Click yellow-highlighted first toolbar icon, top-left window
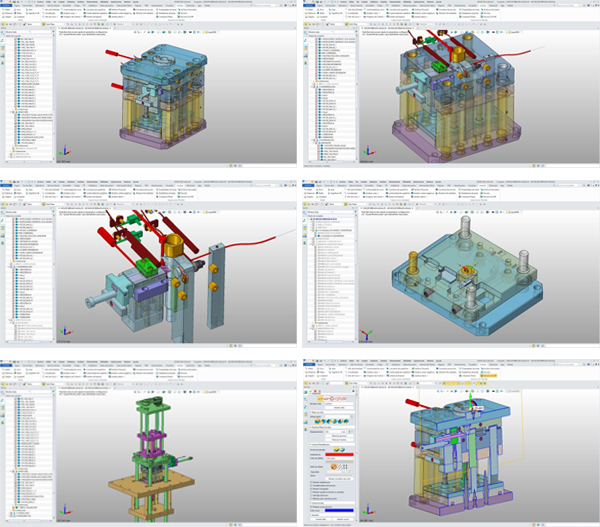Viewport: 600px width, 527px height. tap(3, 24)
